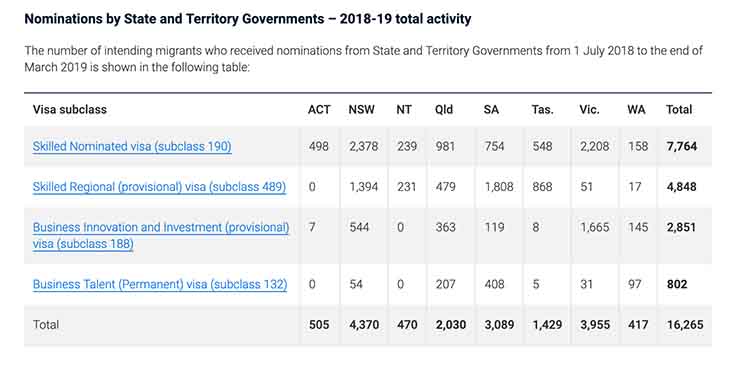Select the Qld value 363
This screenshot has width=750, height=367.
pyautogui.click(x=445, y=227)
